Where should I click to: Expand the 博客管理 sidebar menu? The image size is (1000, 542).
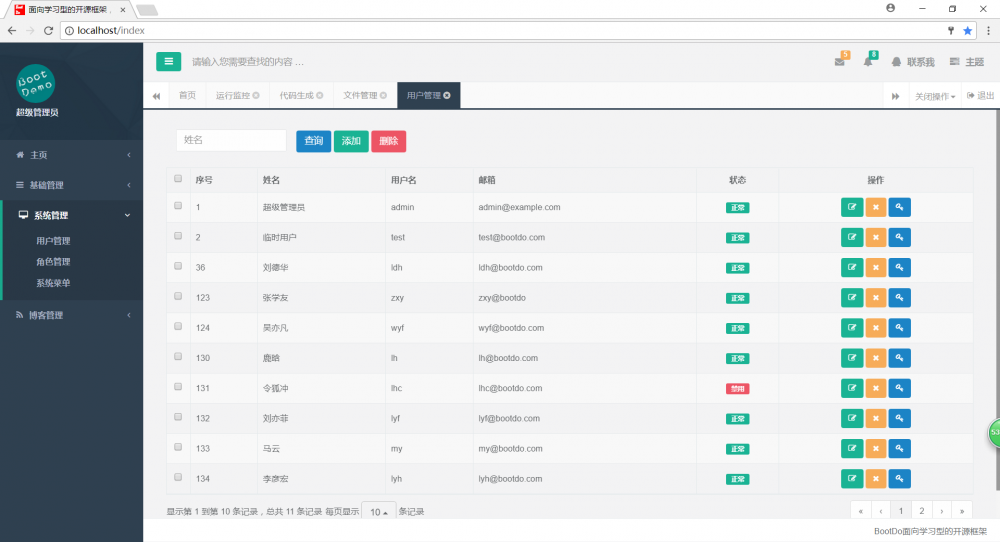(71, 315)
